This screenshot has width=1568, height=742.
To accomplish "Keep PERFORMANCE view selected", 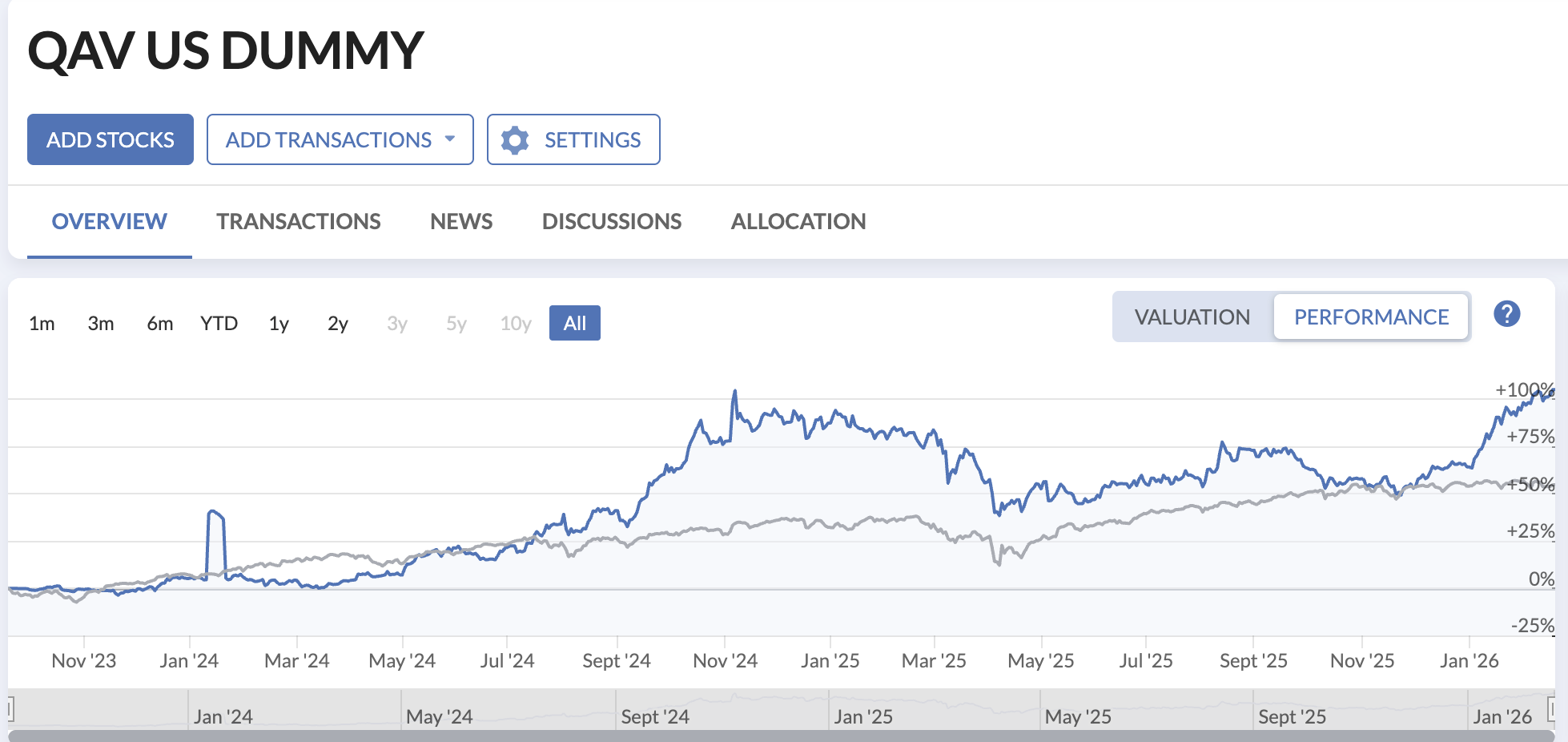I will (x=1371, y=317).
